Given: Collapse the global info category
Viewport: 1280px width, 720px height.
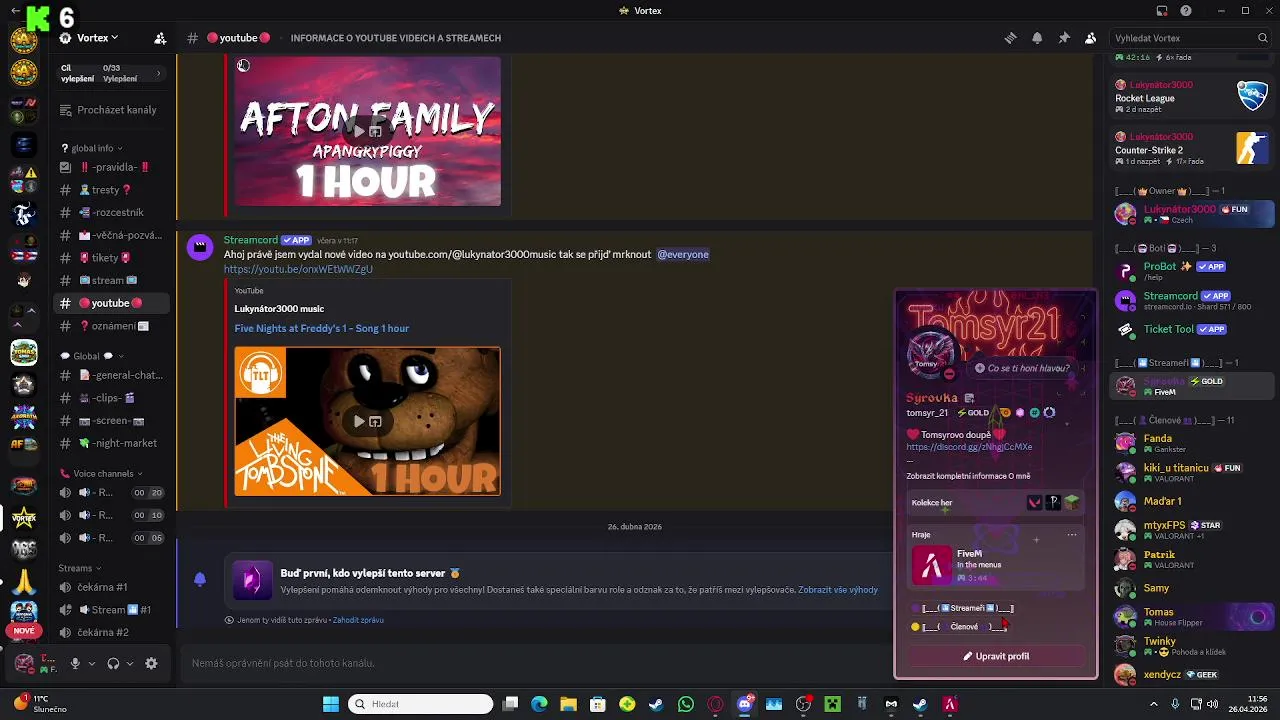Looking at the screenshot, I should point(92,148).
